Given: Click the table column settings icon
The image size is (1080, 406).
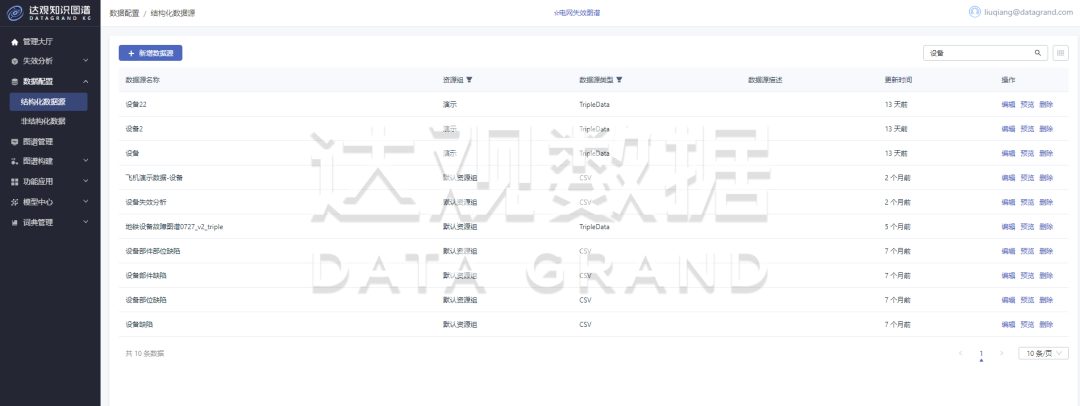Looking at the screenshot, I should tap(1060, 53).
